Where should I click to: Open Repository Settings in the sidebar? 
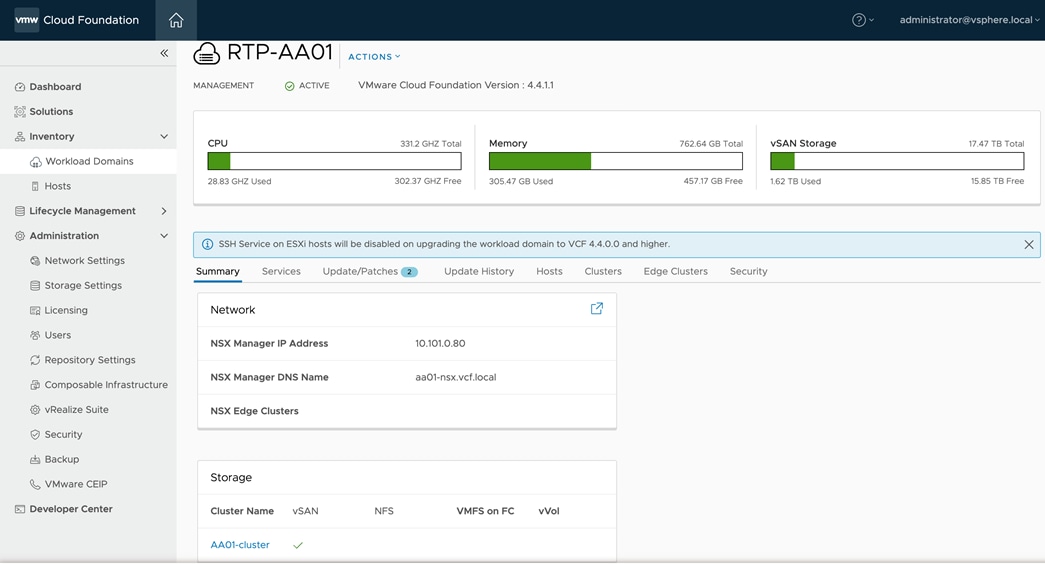(90, 360)
